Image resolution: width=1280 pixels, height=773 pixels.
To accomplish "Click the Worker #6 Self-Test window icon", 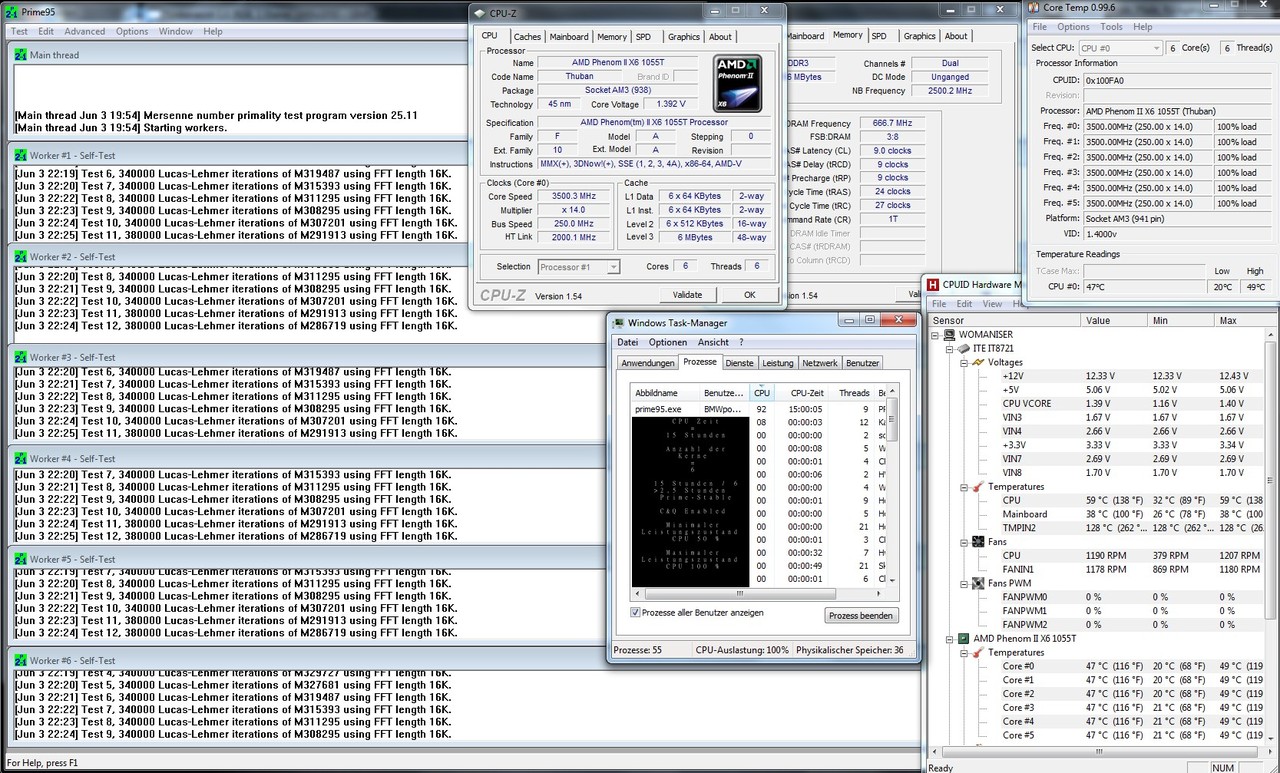I will click(x=20, y=660).
